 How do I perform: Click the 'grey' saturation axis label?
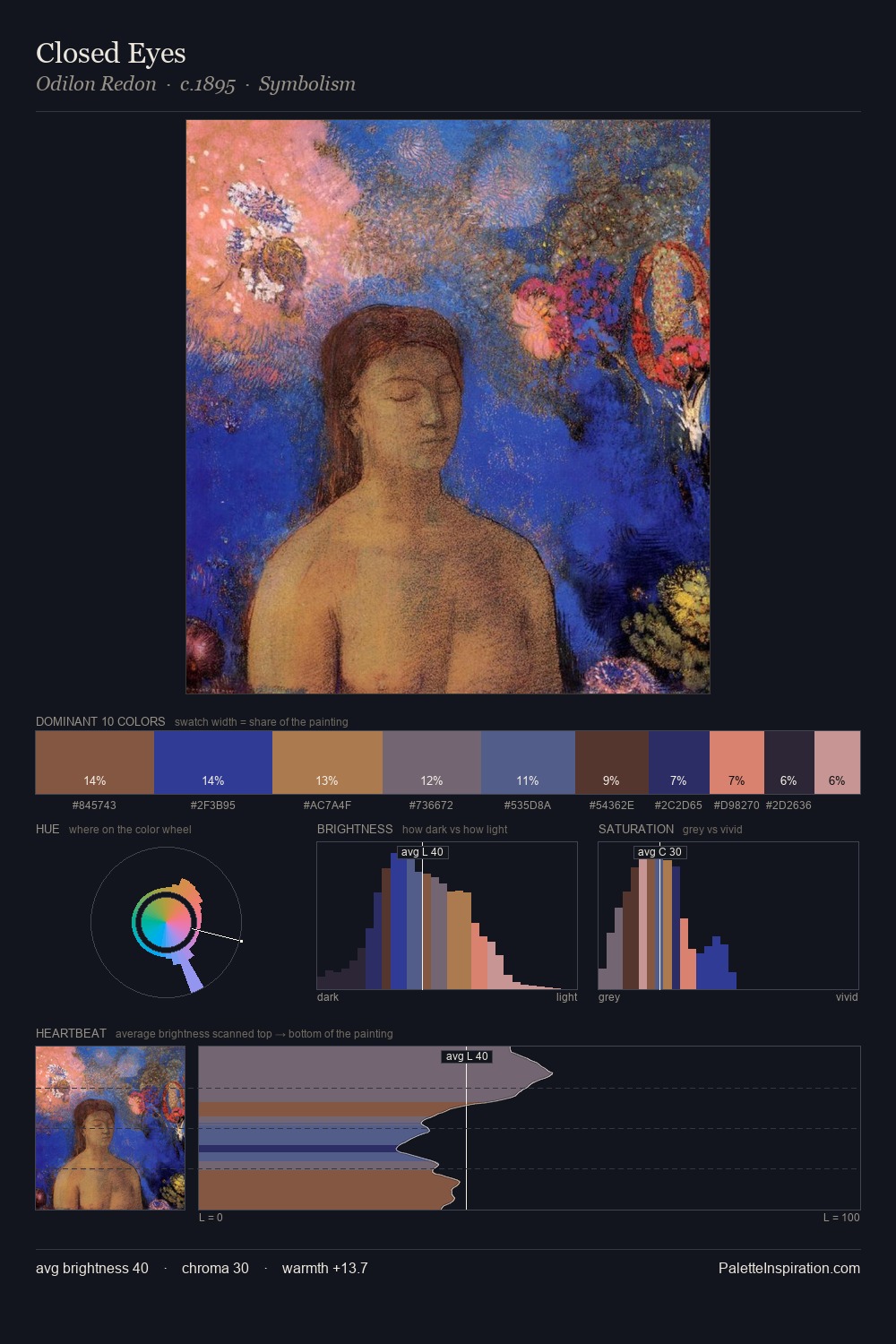click(609, 996)
